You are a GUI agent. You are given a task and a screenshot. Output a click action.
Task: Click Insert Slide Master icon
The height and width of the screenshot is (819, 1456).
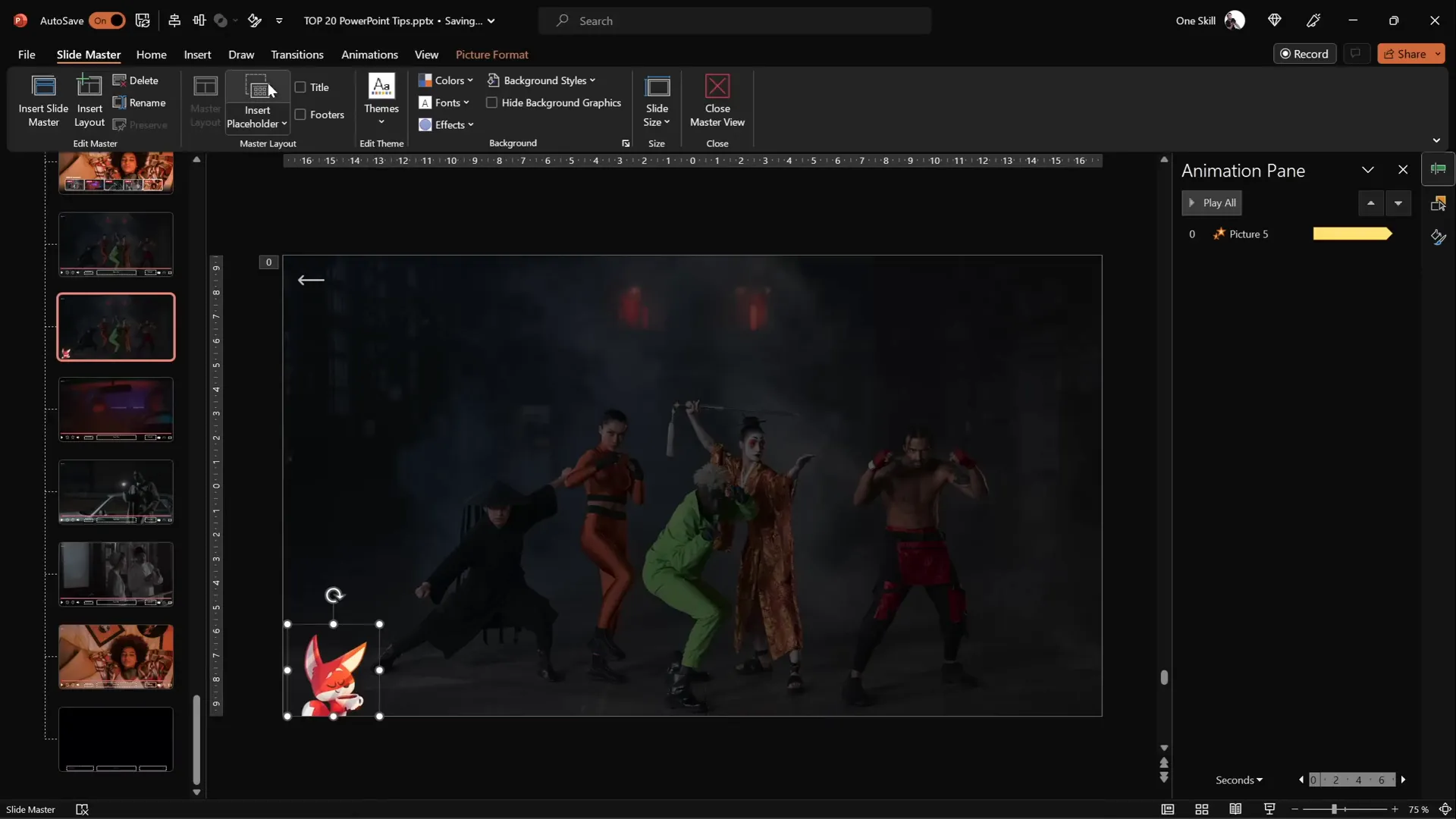tap(43, 100)
